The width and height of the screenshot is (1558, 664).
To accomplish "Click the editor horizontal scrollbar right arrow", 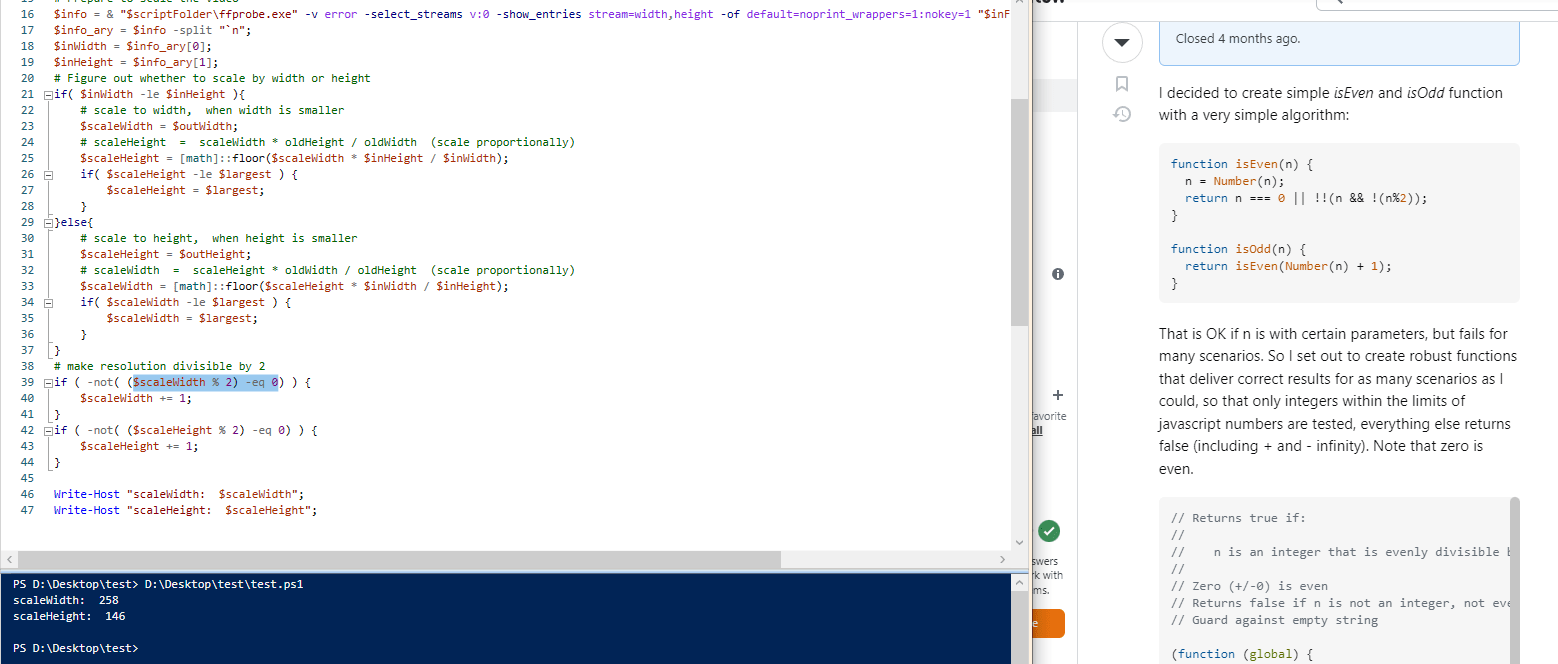I will click(1004, 557).
